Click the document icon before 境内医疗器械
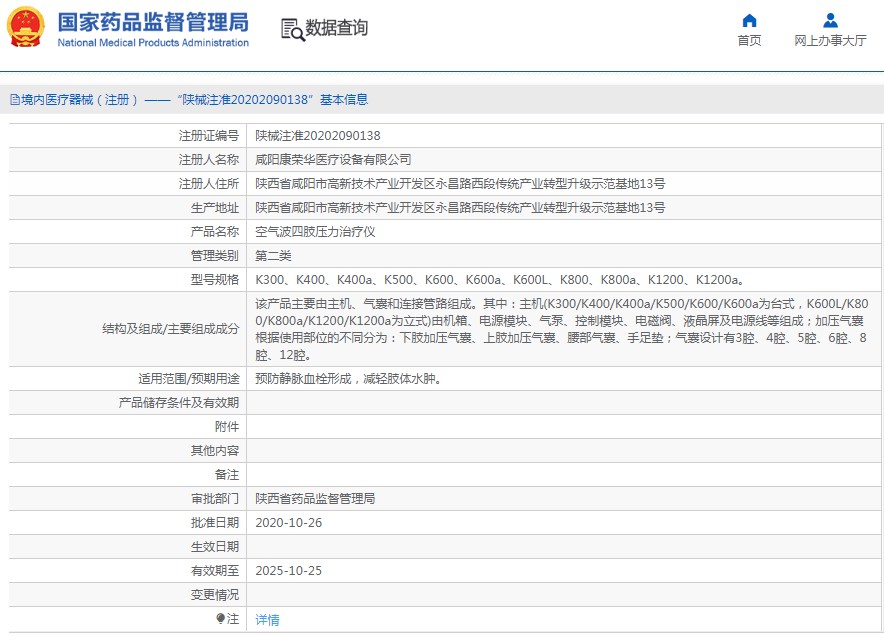The image size is (884, 636). [14, 100]
